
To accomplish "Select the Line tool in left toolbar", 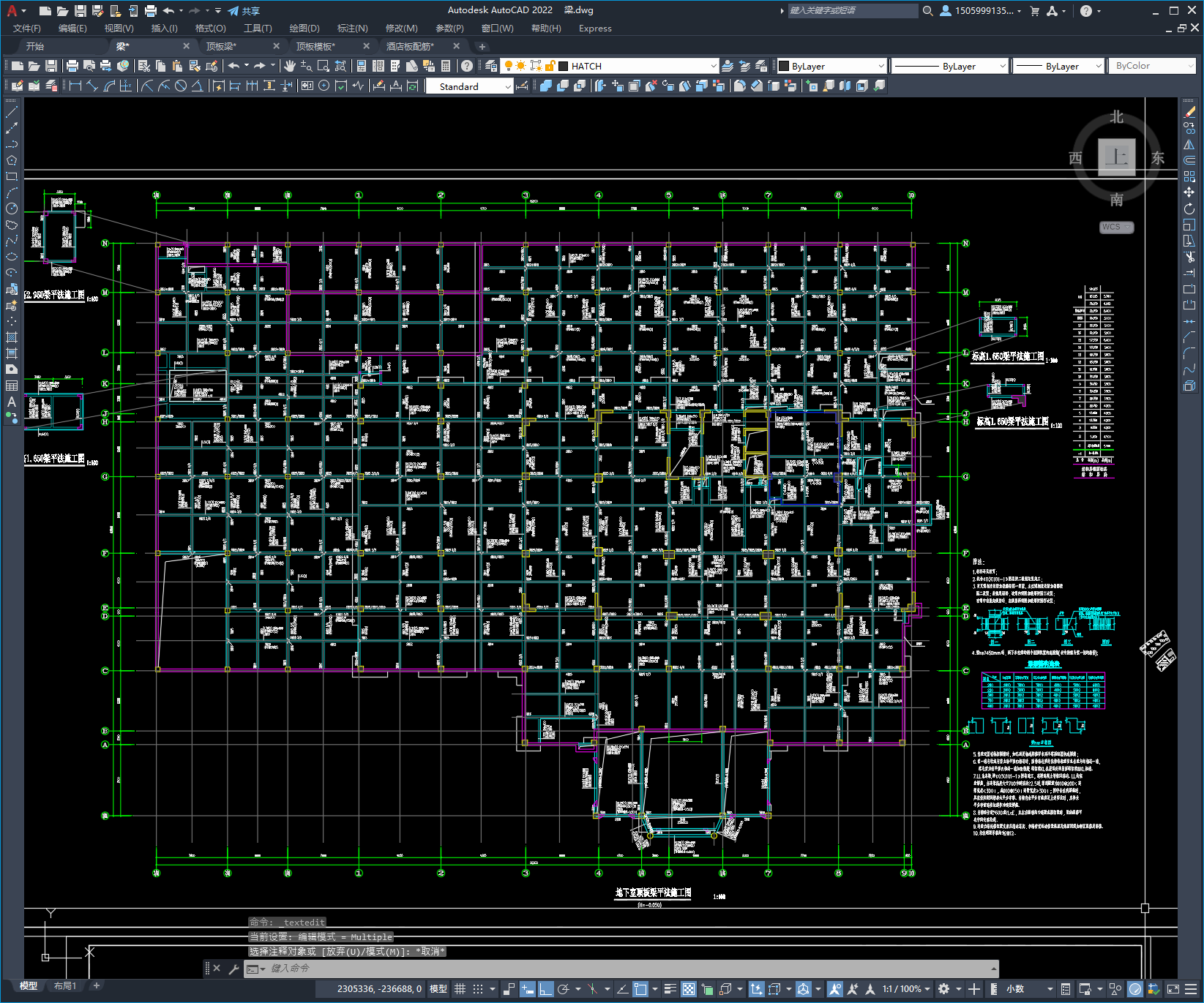I will [12, 112].
